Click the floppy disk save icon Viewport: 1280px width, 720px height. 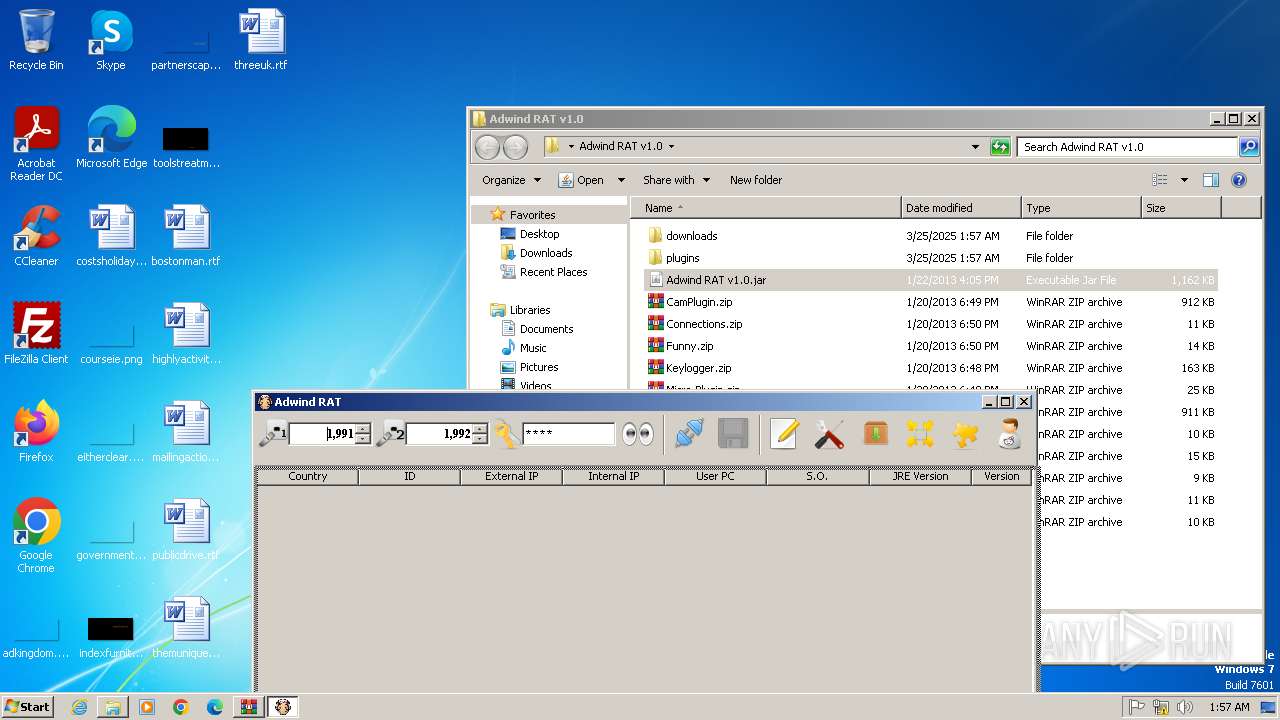click(x=733, y=434)
